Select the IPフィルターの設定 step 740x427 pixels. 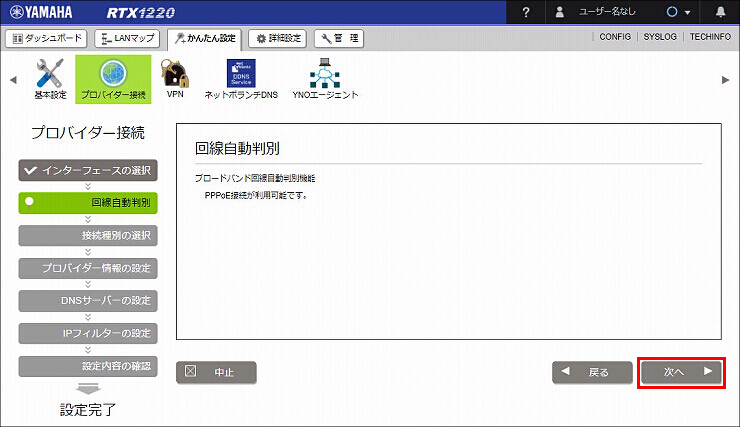click(88, 333)
